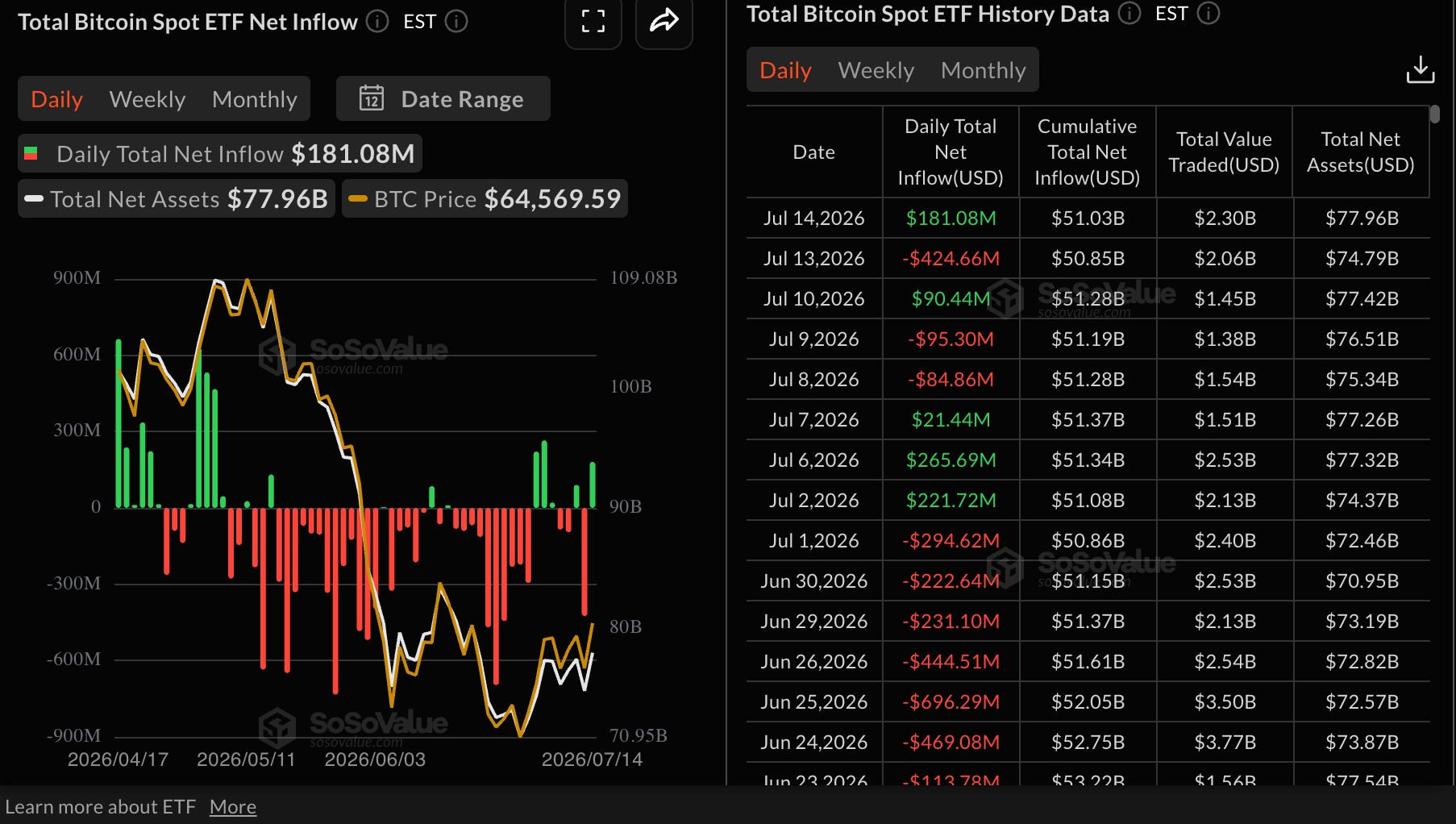
Task: Click the 70.95B right axis label
Action: pyautogui.click(x=639, y=736)
